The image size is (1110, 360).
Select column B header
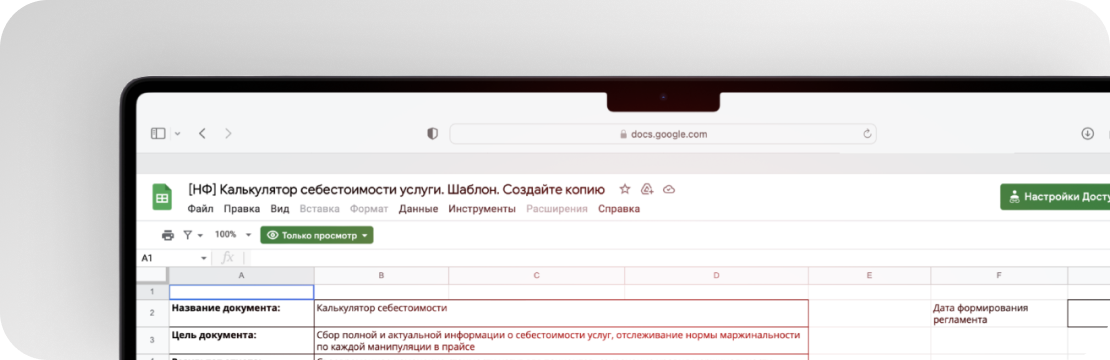[381, 275]
